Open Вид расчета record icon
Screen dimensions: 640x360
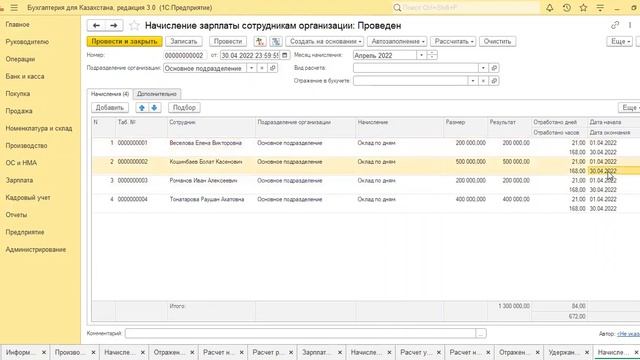(494, 68)
